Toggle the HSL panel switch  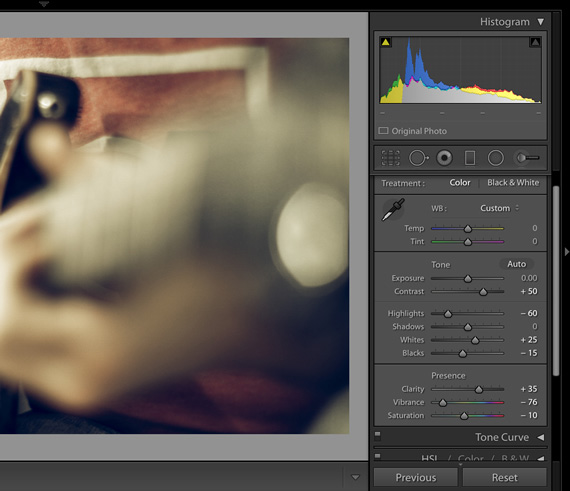click(x=377, y=456)
